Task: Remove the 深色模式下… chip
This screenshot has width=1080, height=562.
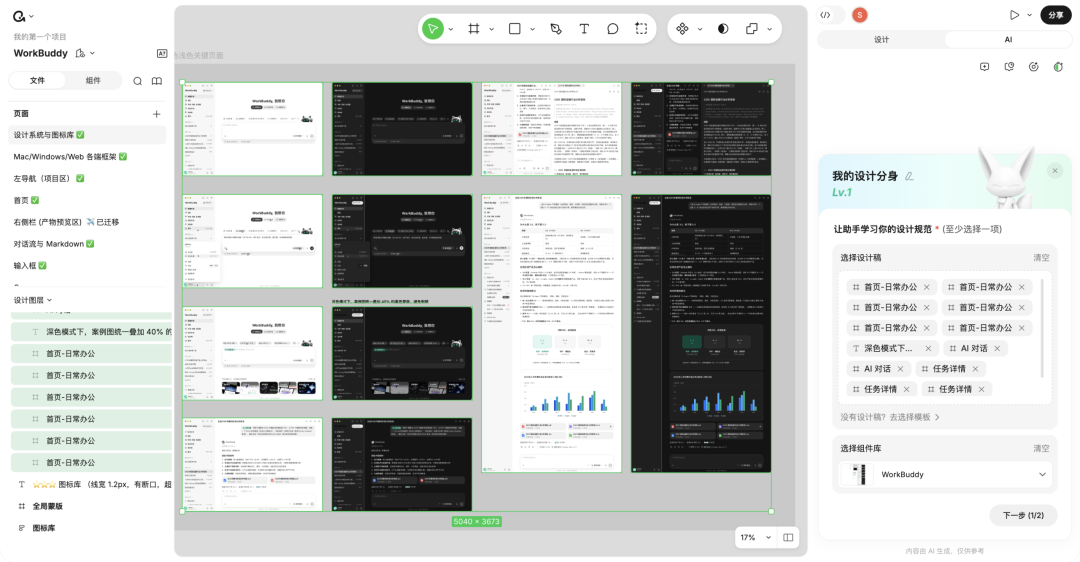Action: coord(928,348)
